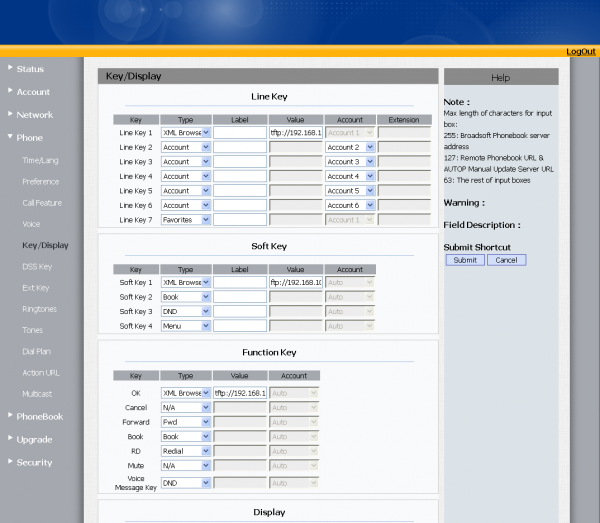Go to the DSS Key page
The height and width of the screenshot is (523, 600).
tap(37, 267)
